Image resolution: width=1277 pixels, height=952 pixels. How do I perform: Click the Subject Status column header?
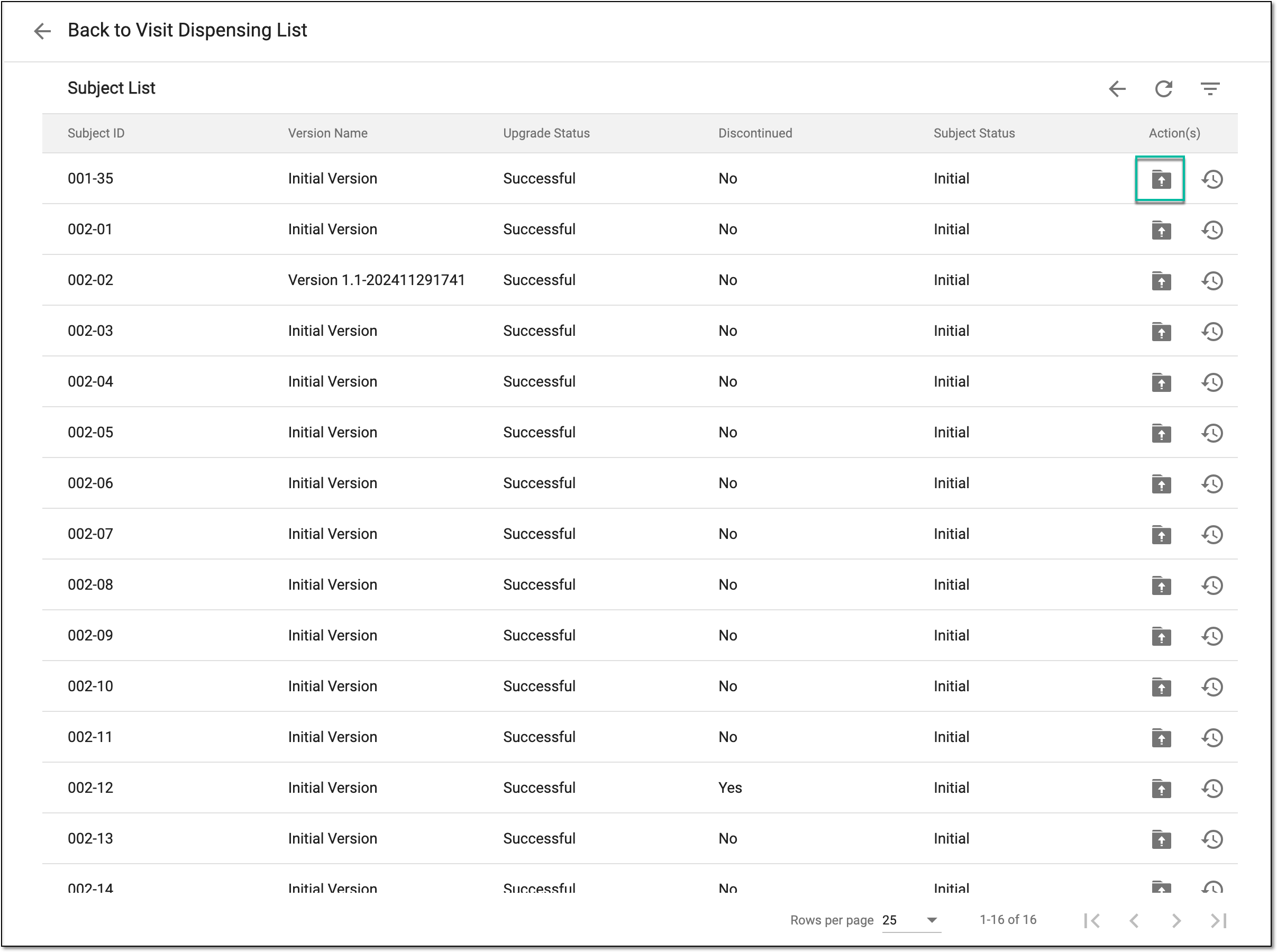tap(973, 133)
